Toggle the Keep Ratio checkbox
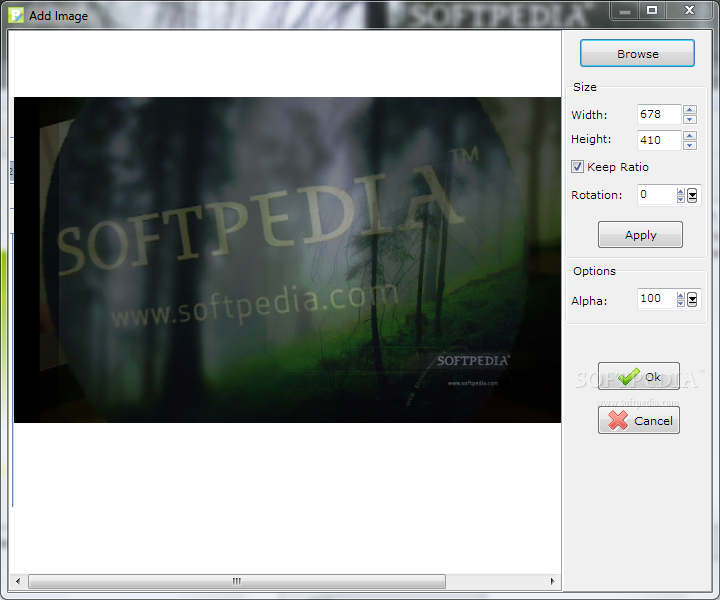Image resolution: width=720 pixels, height=600 pixels. [577, 167]
